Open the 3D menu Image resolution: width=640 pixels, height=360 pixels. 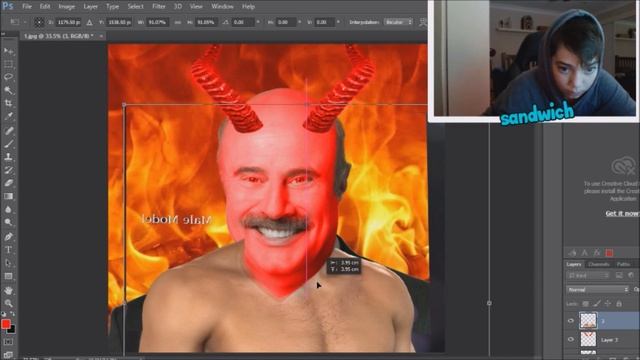[x=178, y=7]
